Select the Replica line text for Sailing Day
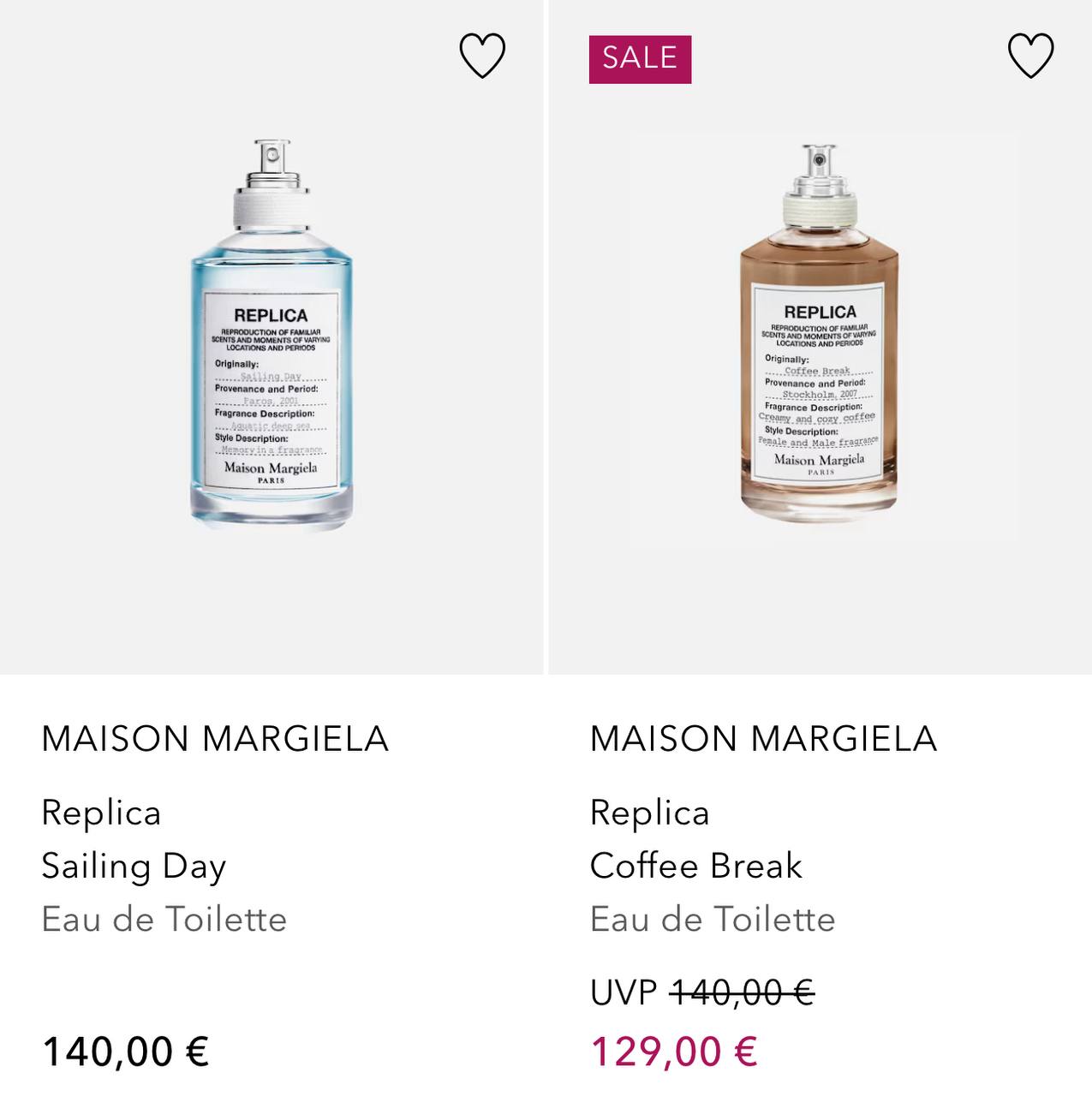This screenshot has height=1096, width=1092. click(101, 813)
